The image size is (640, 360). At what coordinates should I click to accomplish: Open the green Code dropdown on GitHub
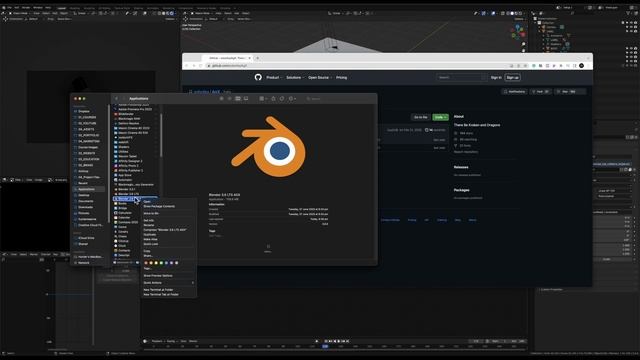(440, 117)
